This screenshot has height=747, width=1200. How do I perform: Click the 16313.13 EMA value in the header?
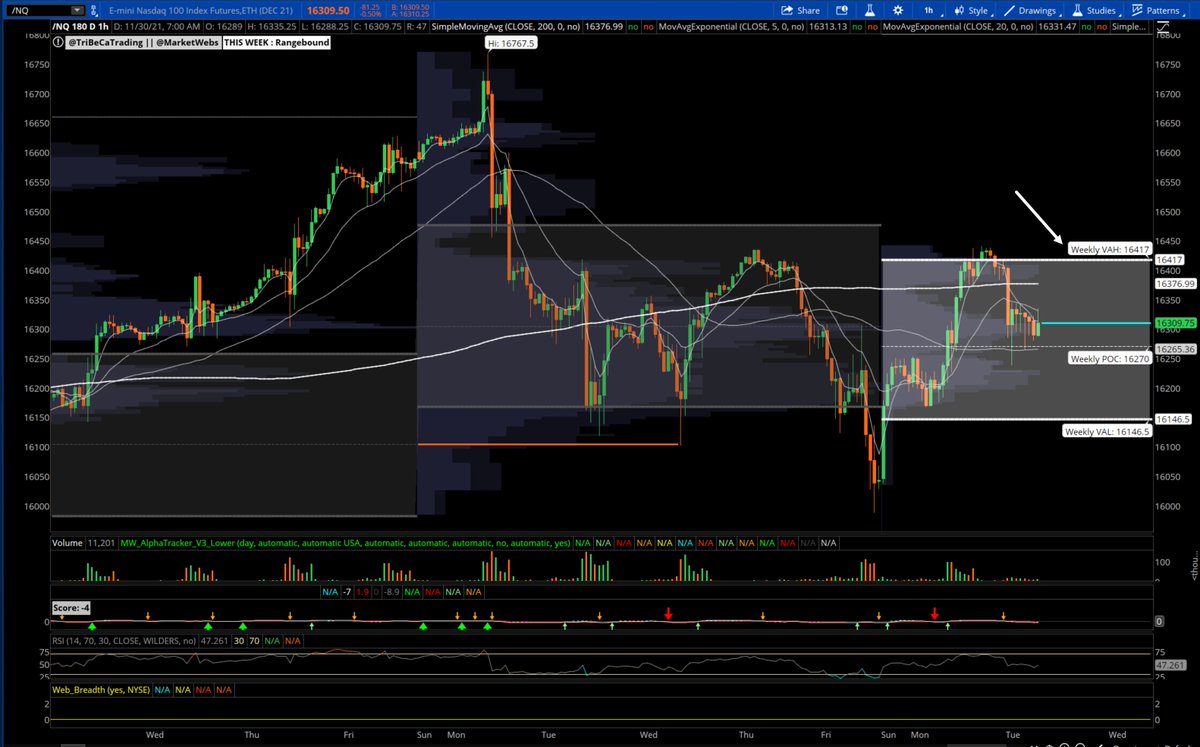(827, 26)
